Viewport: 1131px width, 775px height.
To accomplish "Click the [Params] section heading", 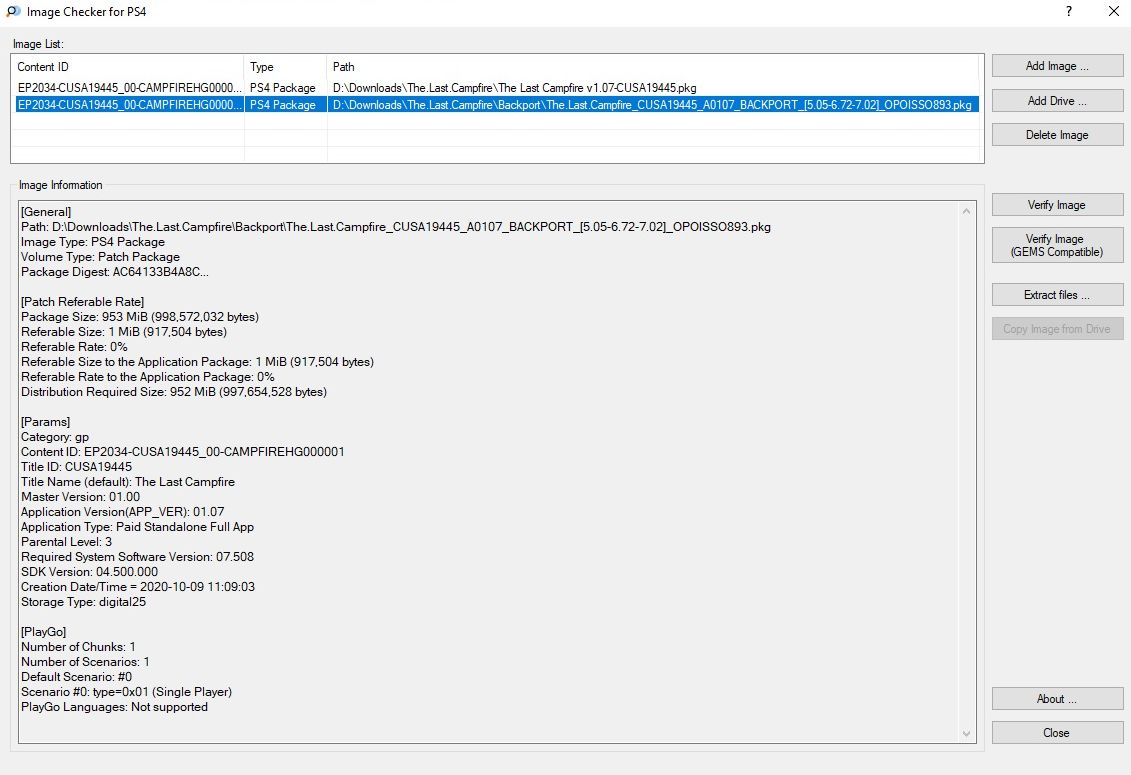I will click(45, 422).
